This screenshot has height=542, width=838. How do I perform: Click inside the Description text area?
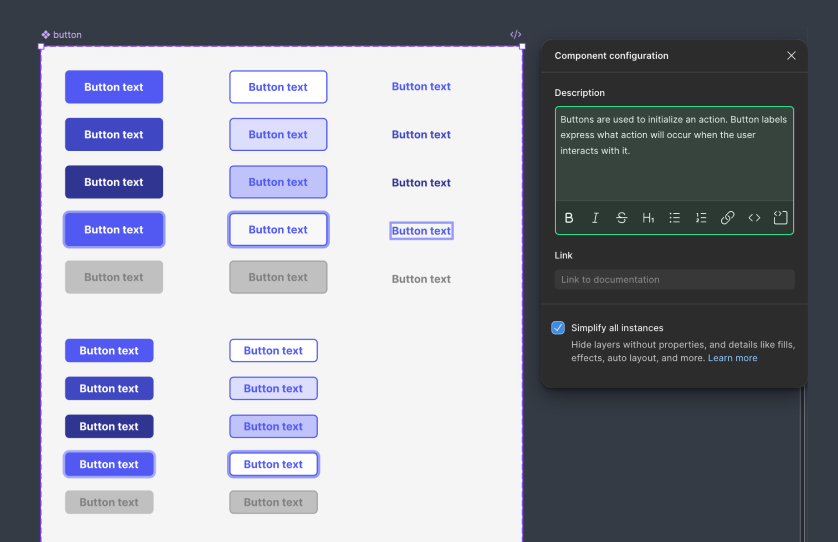[674, 155]
